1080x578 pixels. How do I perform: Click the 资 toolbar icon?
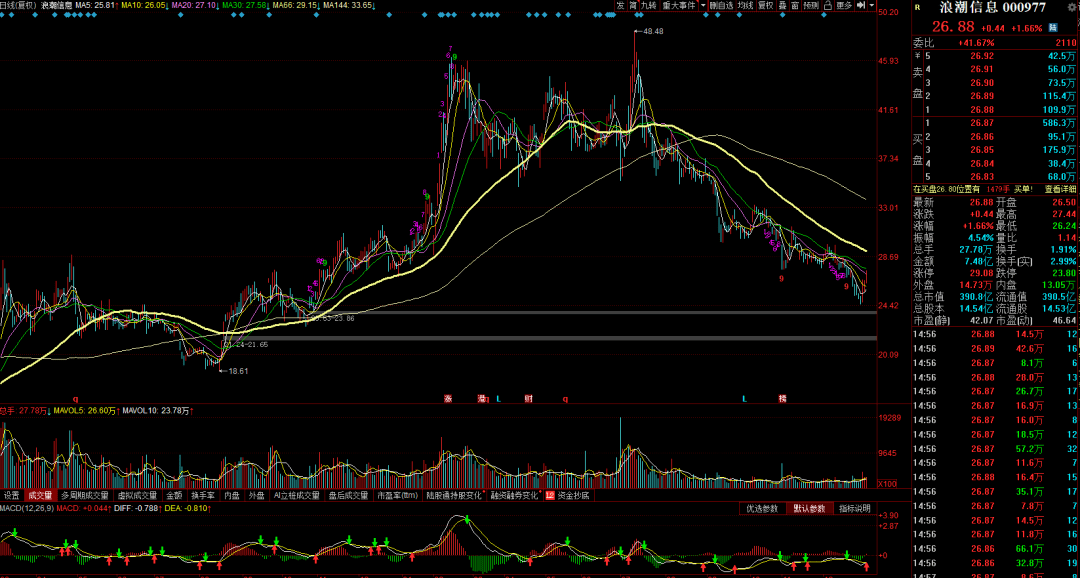click(x=632, y=6)
